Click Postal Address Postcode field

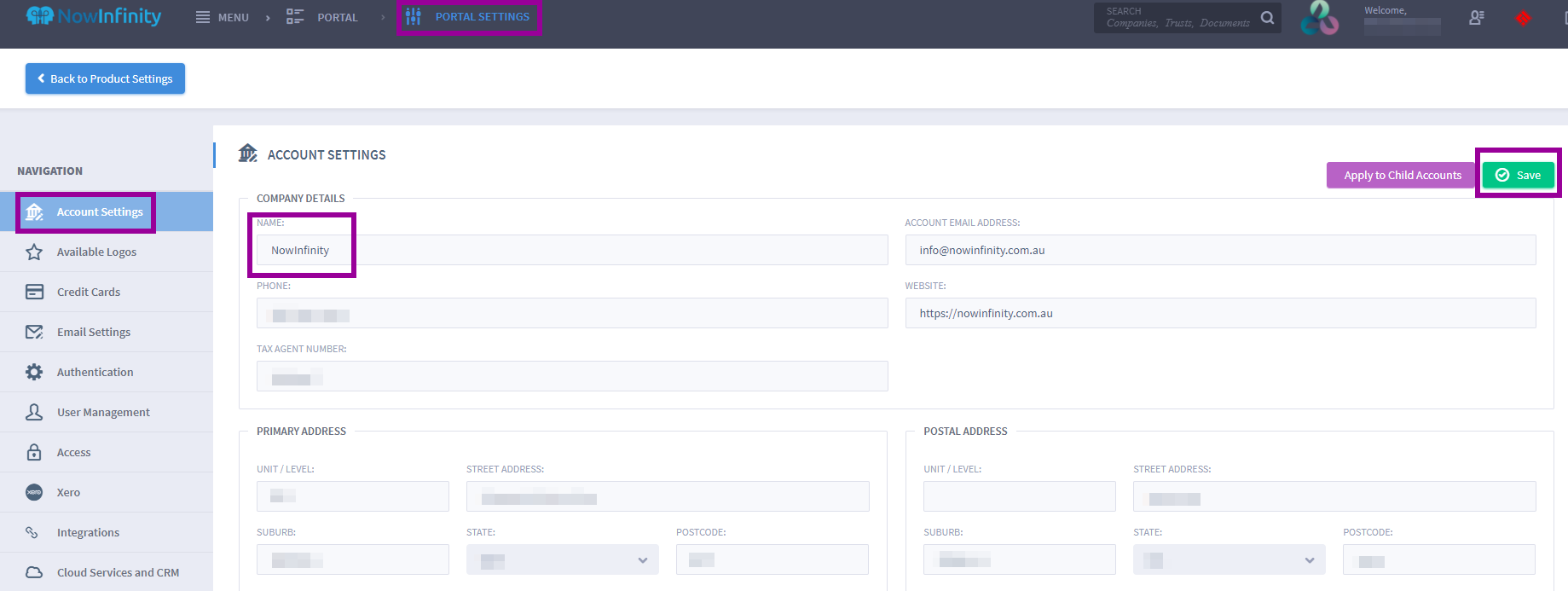(1439, 559)
